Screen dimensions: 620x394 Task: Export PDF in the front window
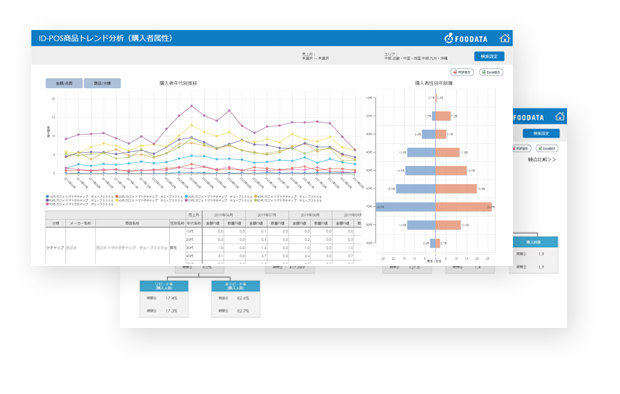tap(462, 72)
